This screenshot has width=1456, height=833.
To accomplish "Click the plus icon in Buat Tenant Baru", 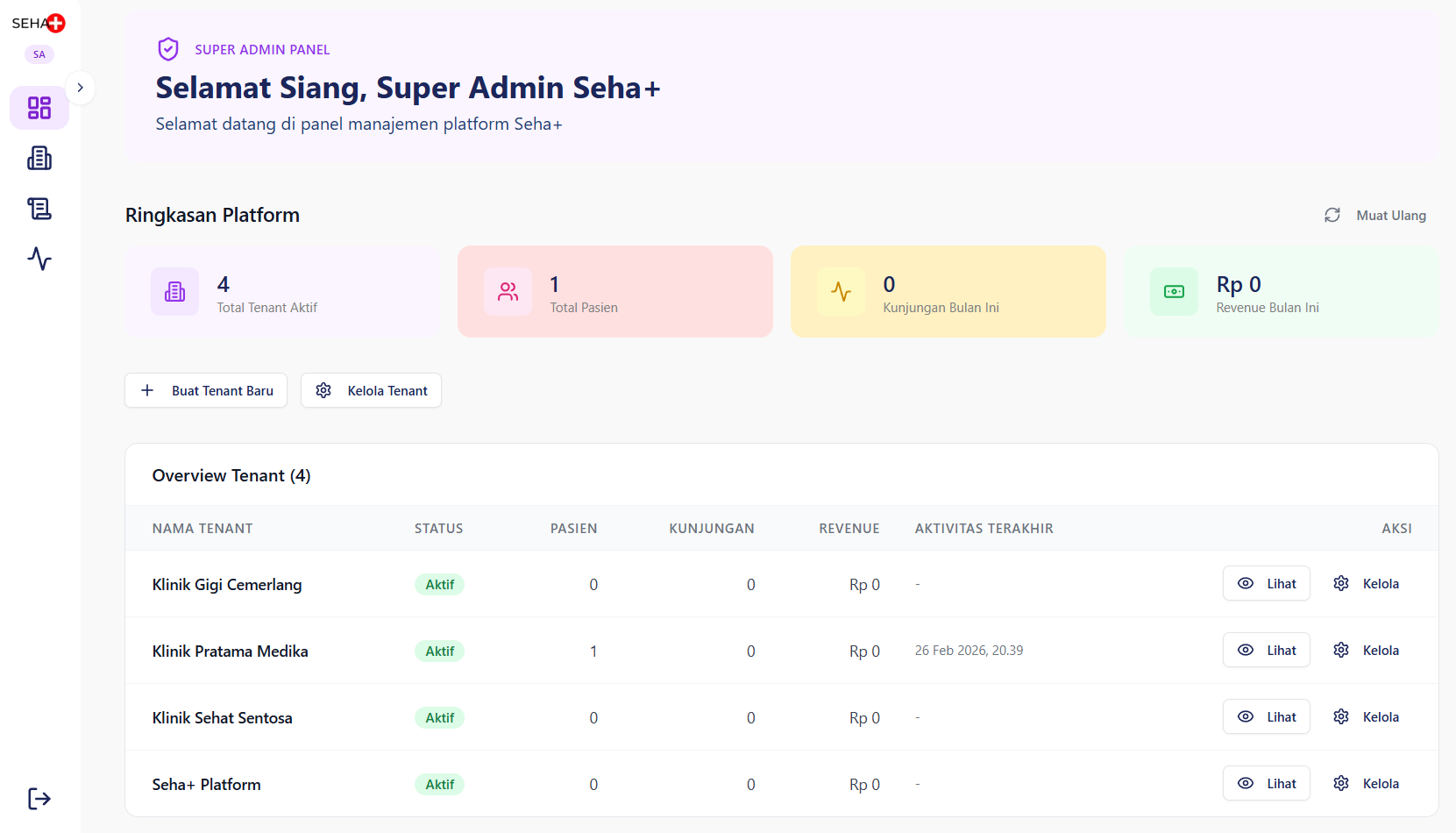I will (146, 390).
